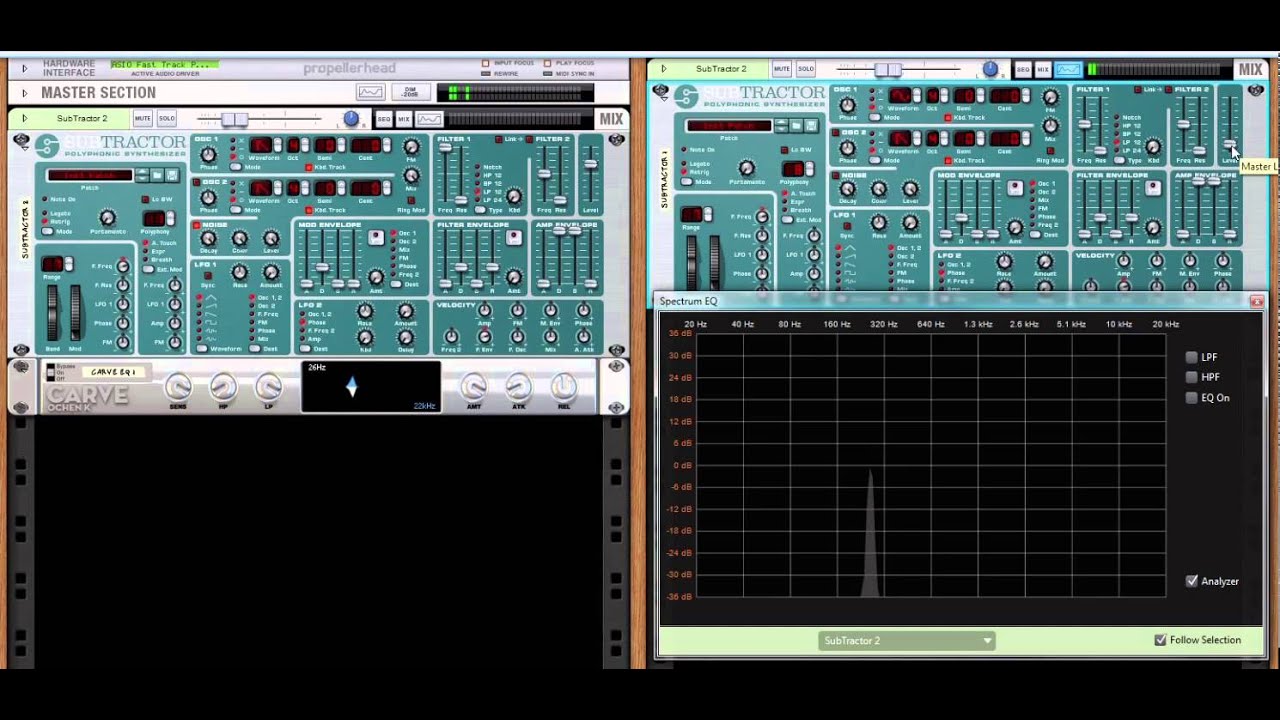
Task: Click the DIM -20dB button in Master Section
Action: pos(410,93)
